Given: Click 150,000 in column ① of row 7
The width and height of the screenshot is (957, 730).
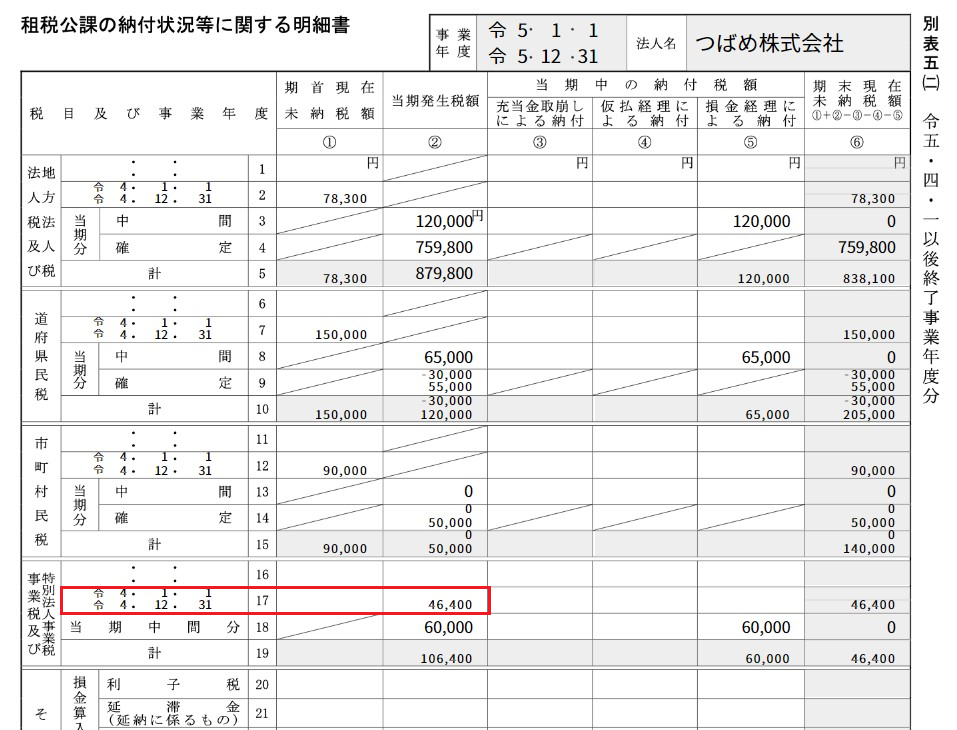Looking at the screenshot, I should 341,334.
